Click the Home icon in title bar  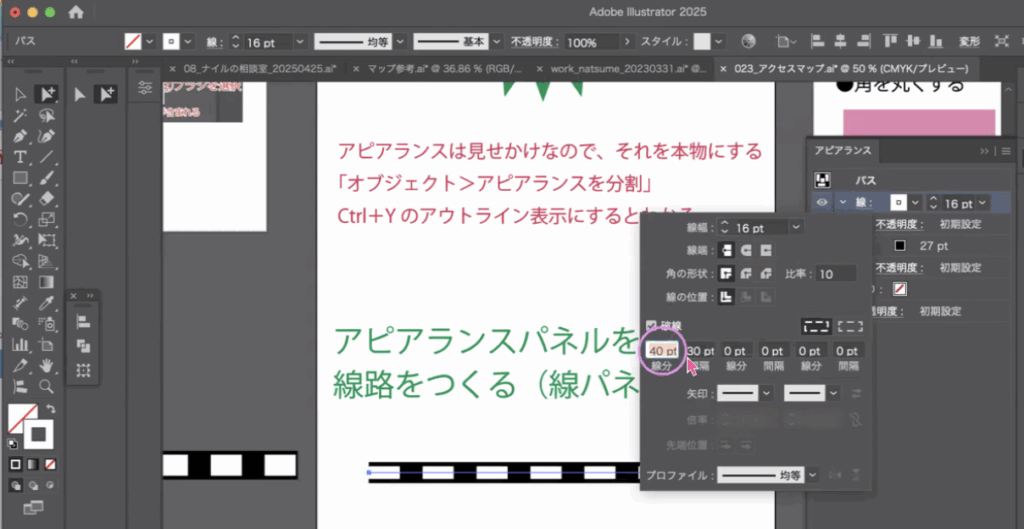76,13
